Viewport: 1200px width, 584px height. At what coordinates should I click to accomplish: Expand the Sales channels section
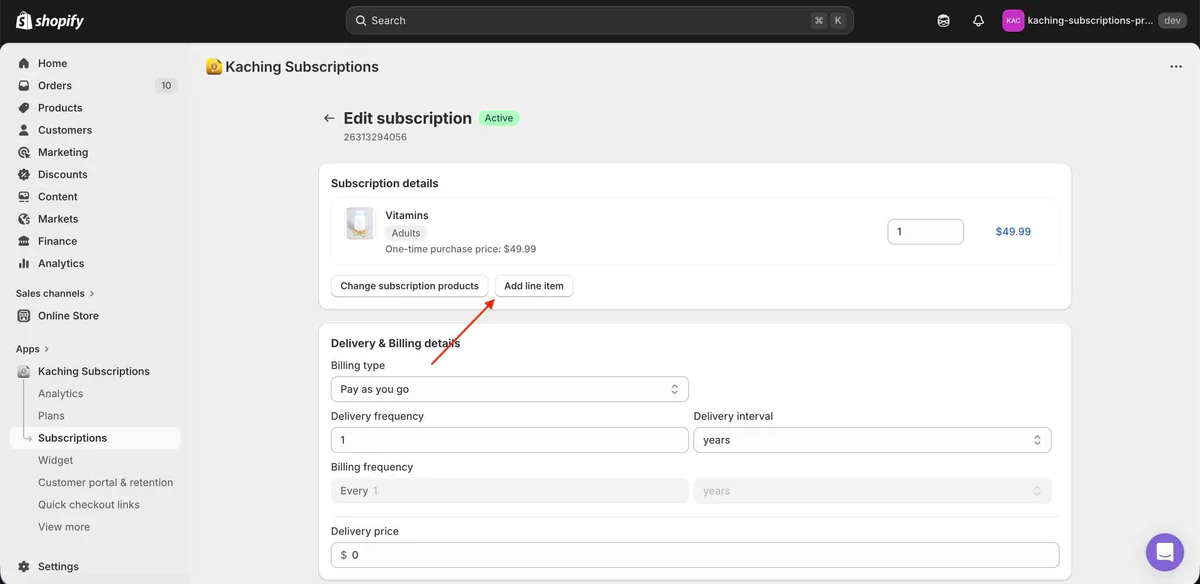point(55,293)
